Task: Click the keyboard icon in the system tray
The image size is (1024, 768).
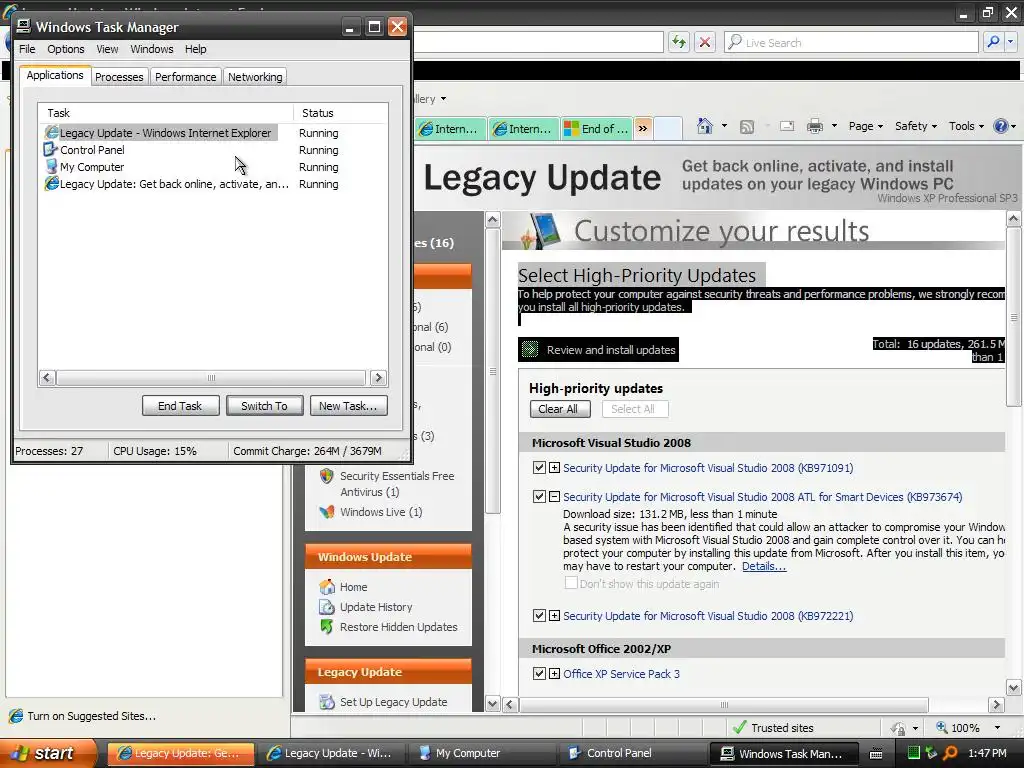Action: coord(876,754)
